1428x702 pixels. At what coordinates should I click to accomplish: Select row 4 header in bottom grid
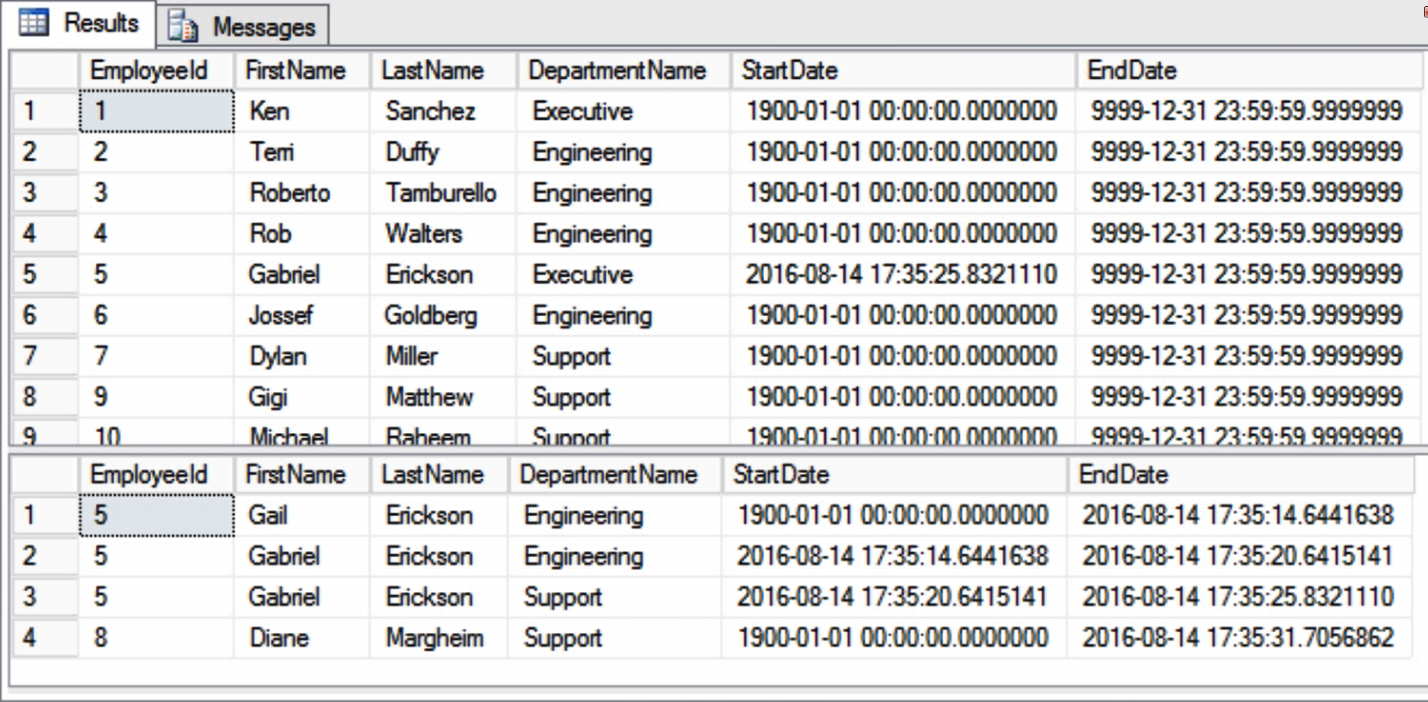pyautogui.click(x=45, y=638)
